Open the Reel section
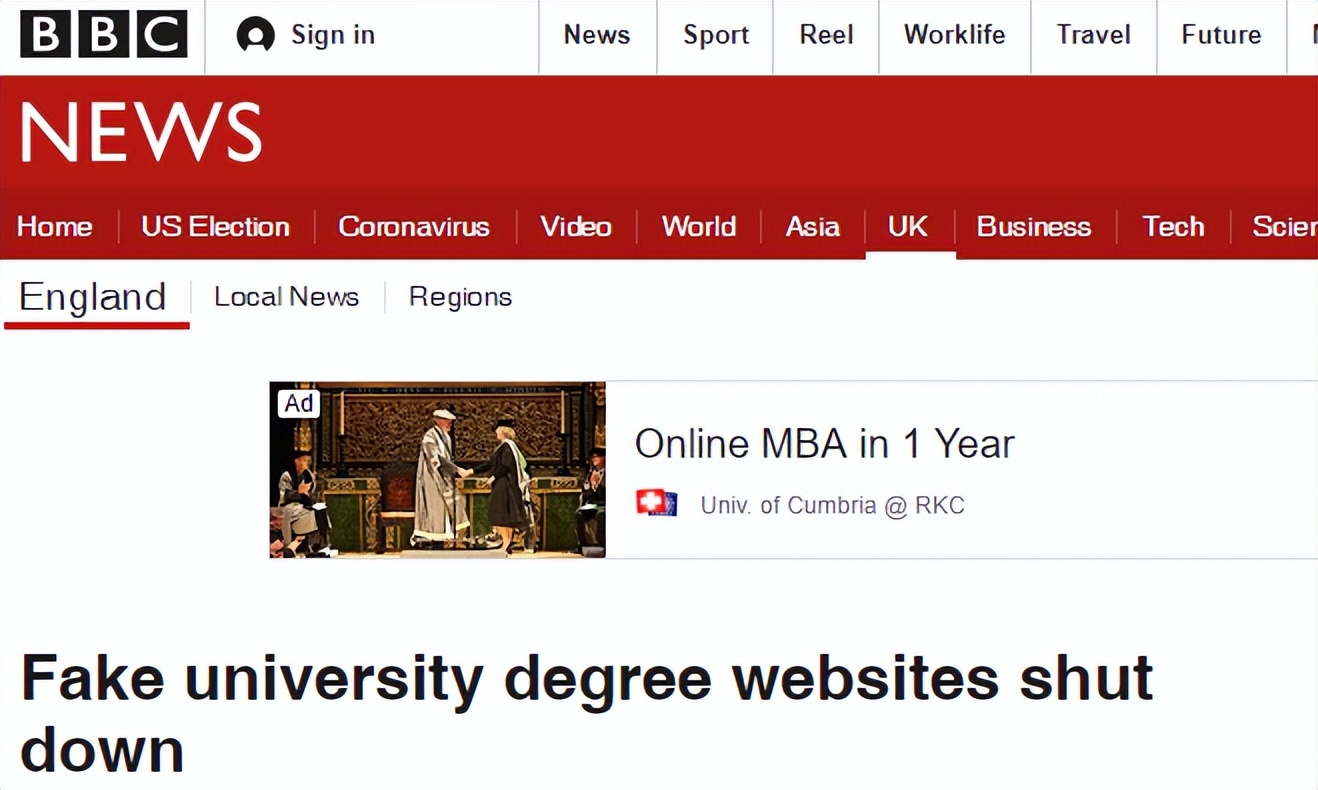The height and width of the screenshot is (790, 1318). point(826,35)
